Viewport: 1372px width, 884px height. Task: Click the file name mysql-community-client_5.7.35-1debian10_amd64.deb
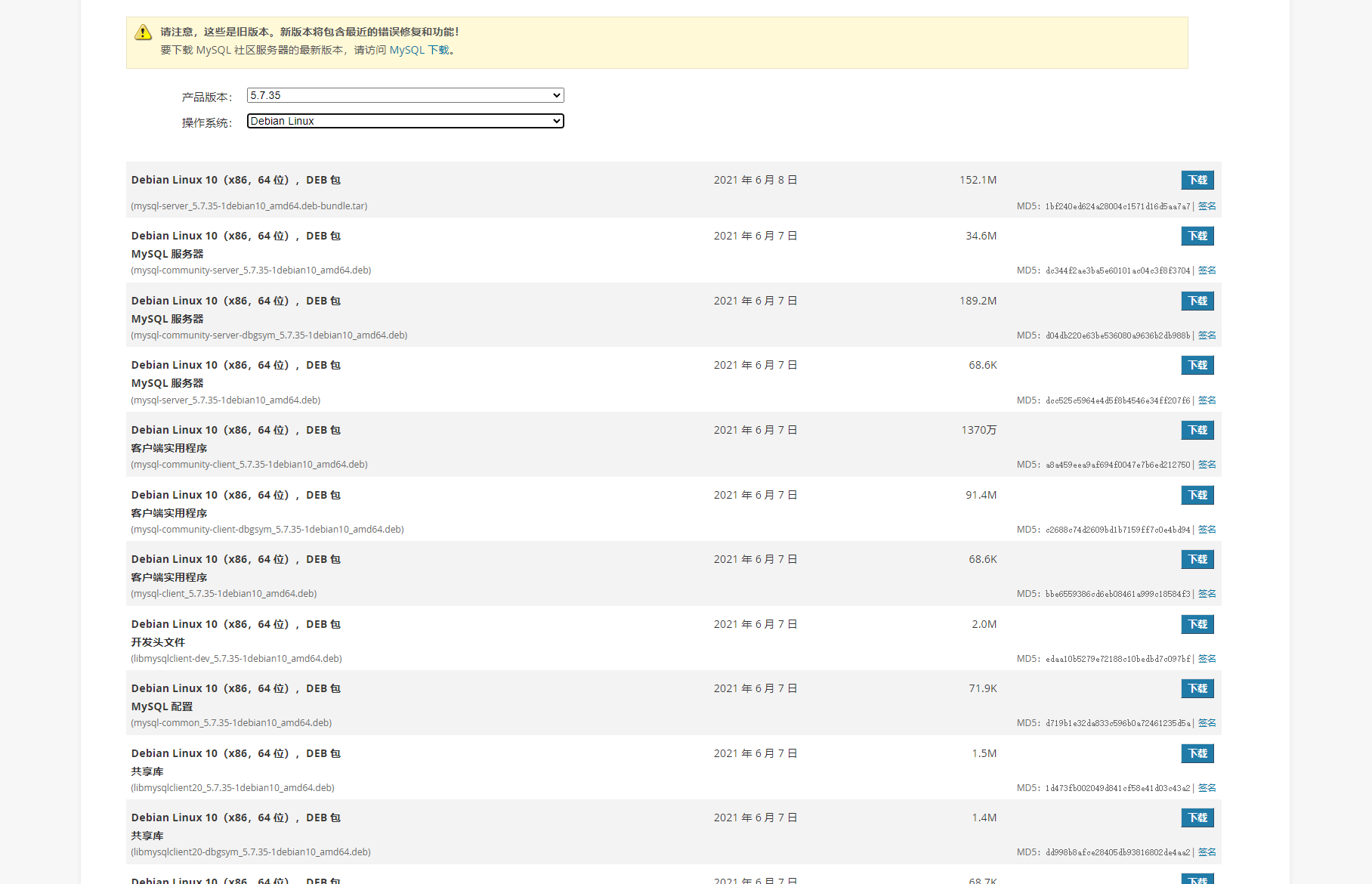coord(249,465)
